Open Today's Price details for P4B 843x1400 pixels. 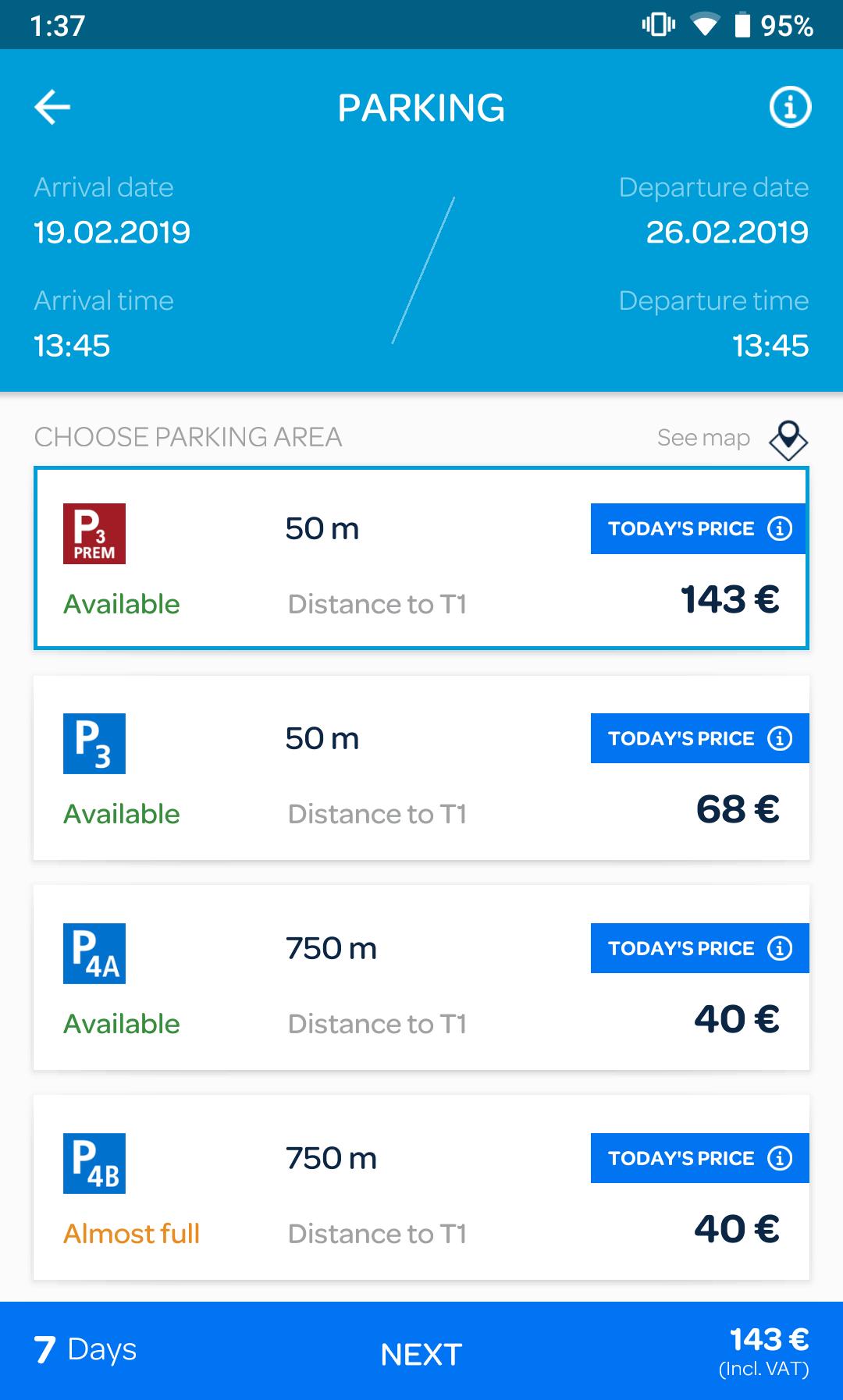click(x=699, y=1159)
